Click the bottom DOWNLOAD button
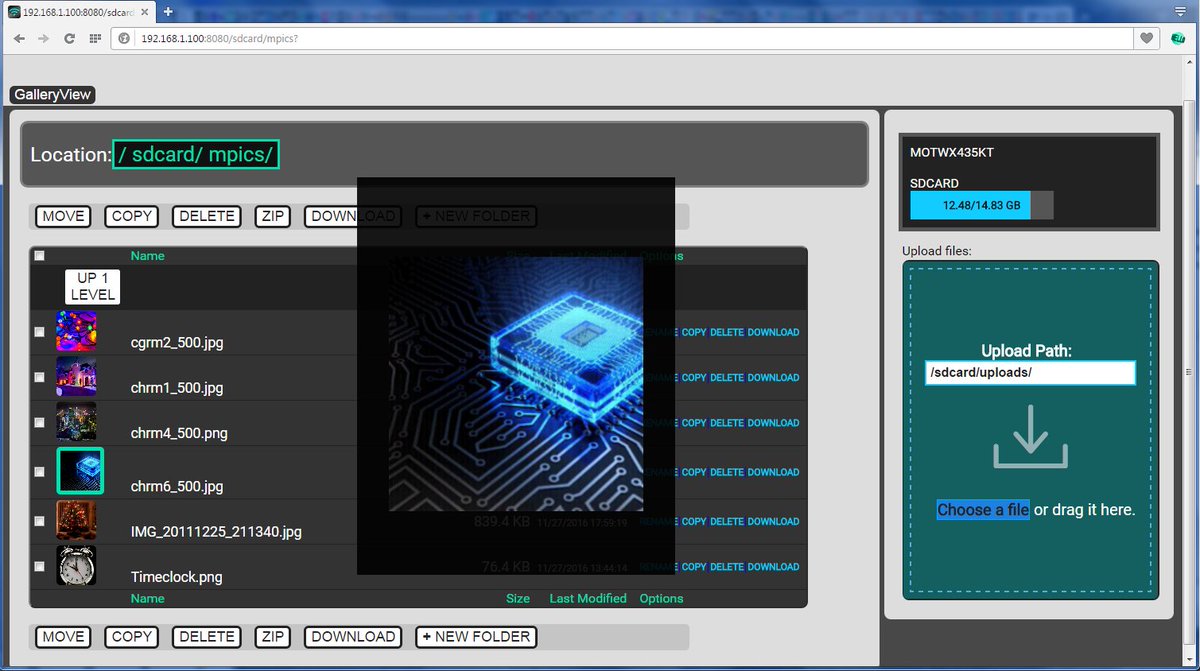Image resolution: width=1200 pixels, height=671 pixels. click(352, 637)
